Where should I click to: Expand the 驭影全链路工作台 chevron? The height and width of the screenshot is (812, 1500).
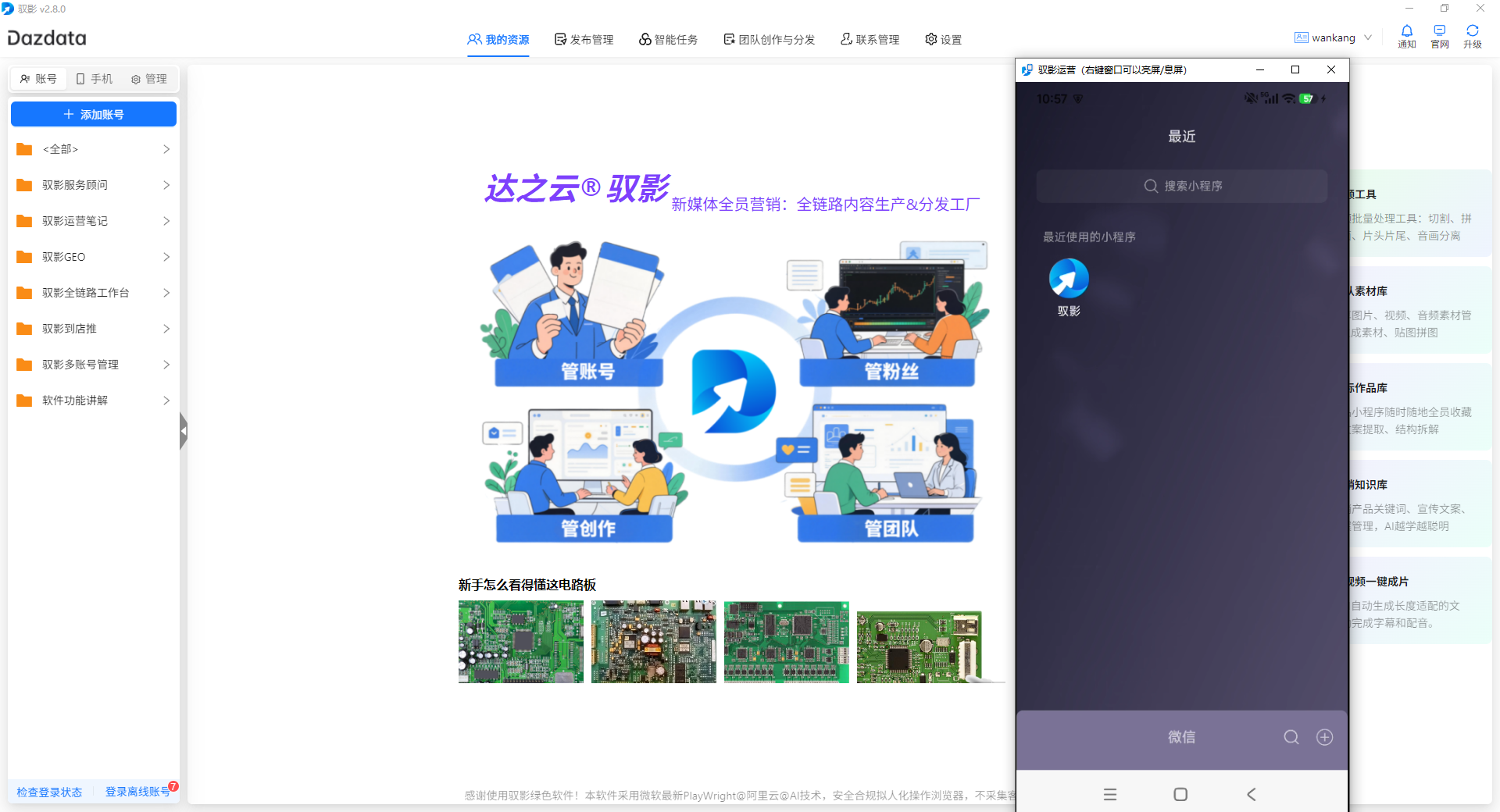coord(166,293)
